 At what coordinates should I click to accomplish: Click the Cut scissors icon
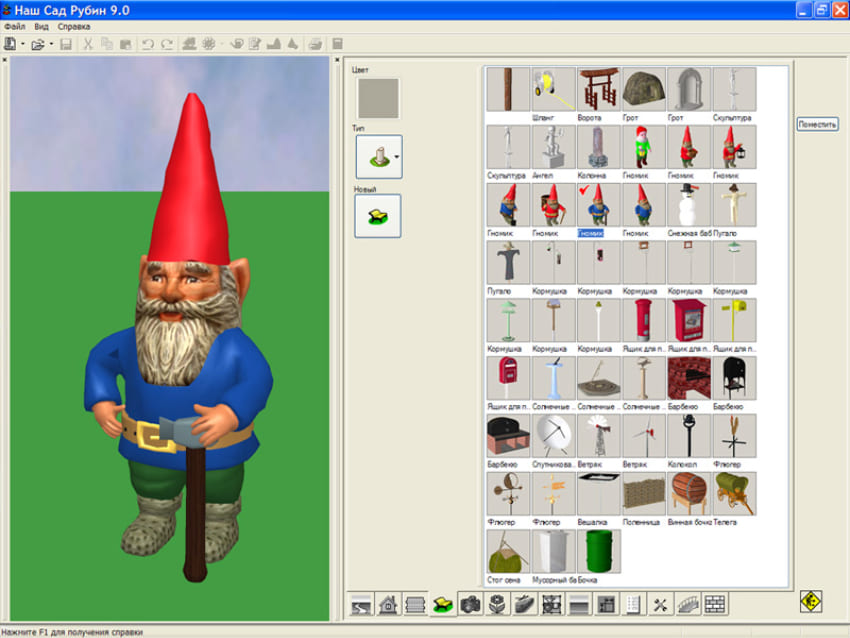click(88, 44)
